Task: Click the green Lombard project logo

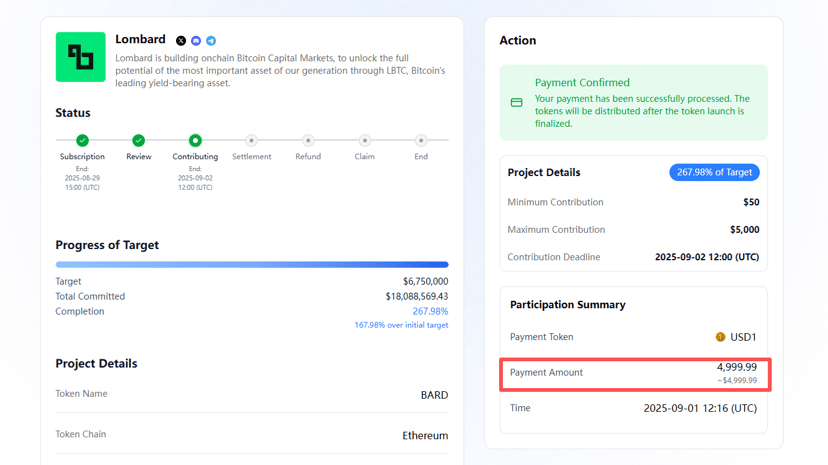Action: click(80, 57)
